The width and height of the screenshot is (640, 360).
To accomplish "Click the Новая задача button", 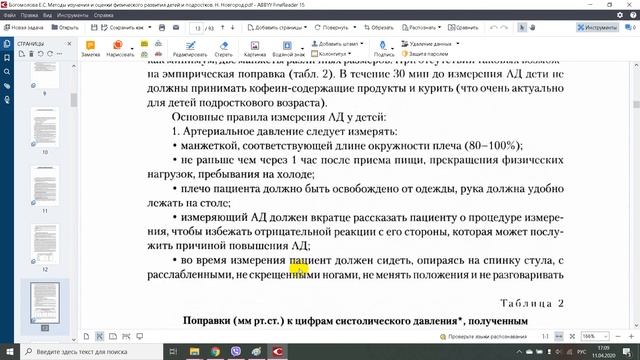I will [24, 27].
